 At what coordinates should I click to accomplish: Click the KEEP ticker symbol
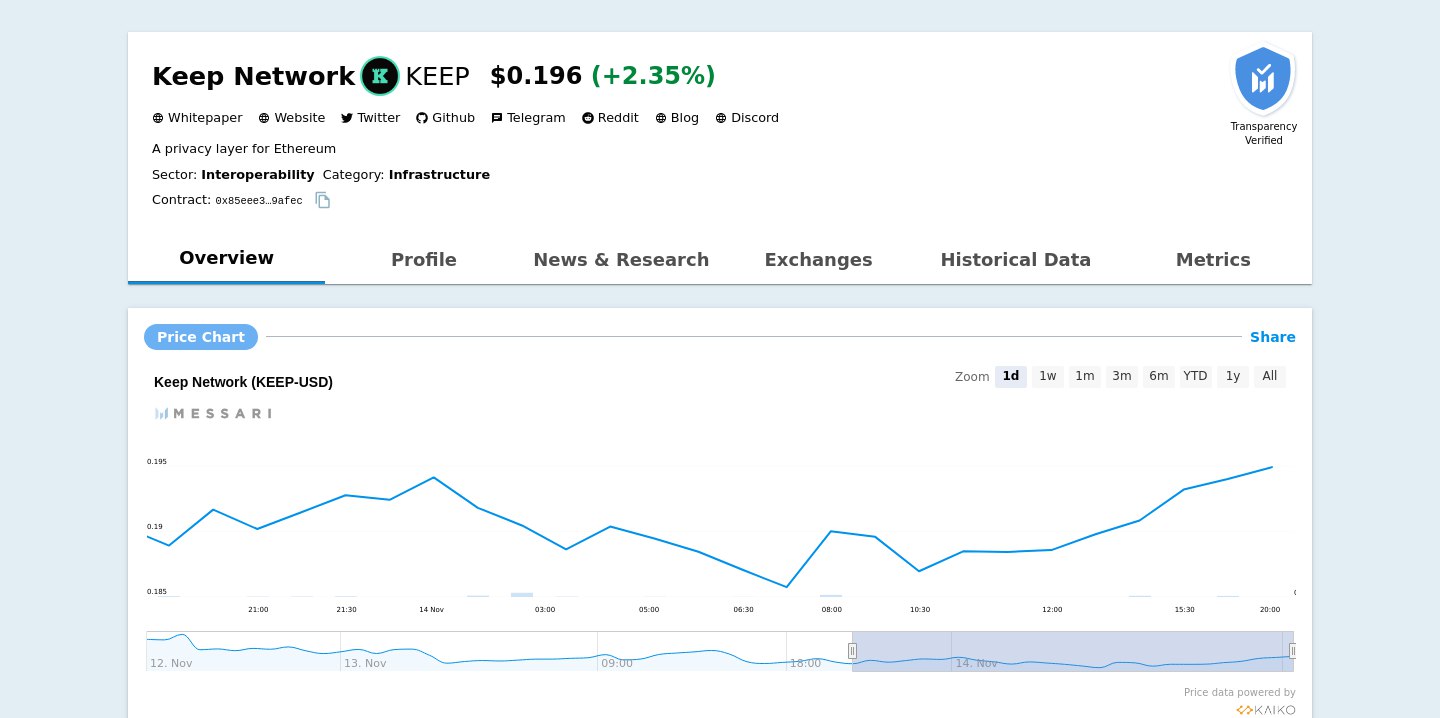[x=437, y=76]
